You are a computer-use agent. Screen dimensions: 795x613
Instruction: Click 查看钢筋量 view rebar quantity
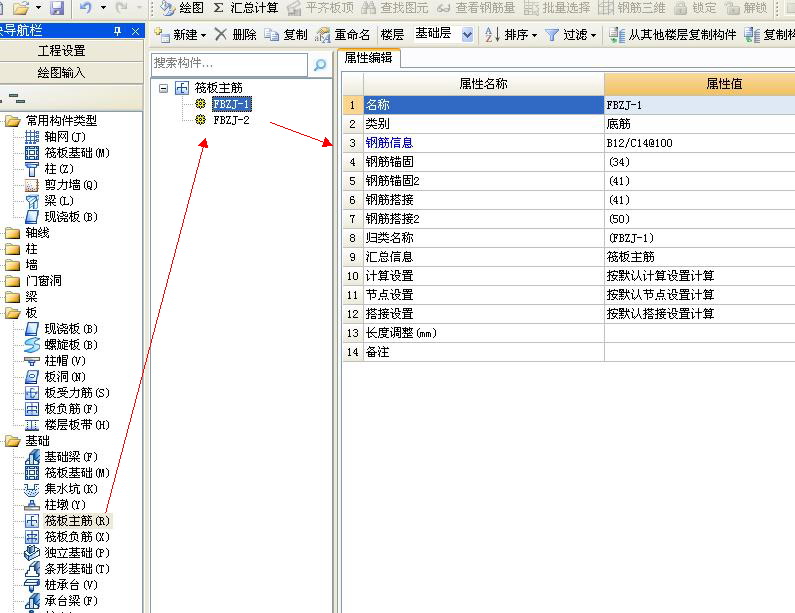[476, 8]
